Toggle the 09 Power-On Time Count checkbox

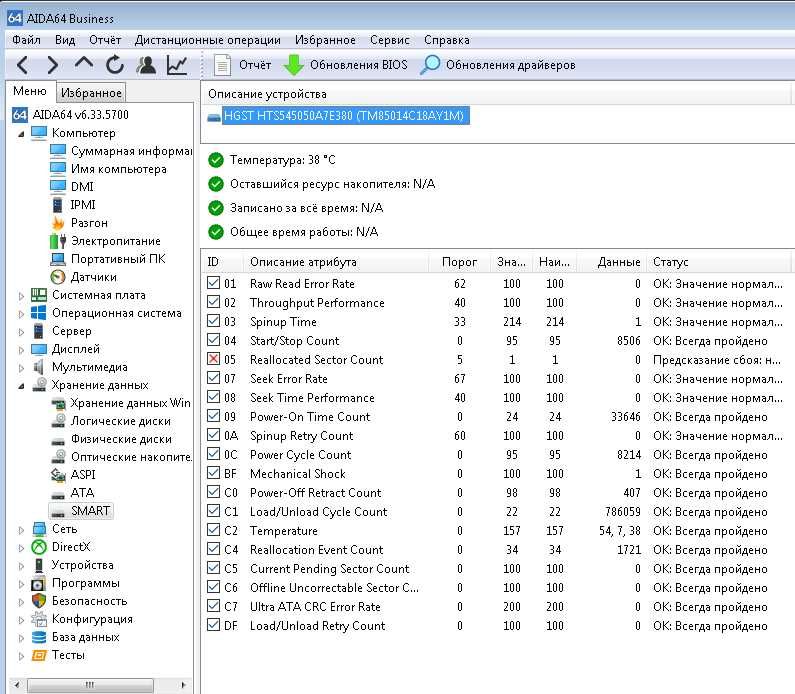pos(213,416)
